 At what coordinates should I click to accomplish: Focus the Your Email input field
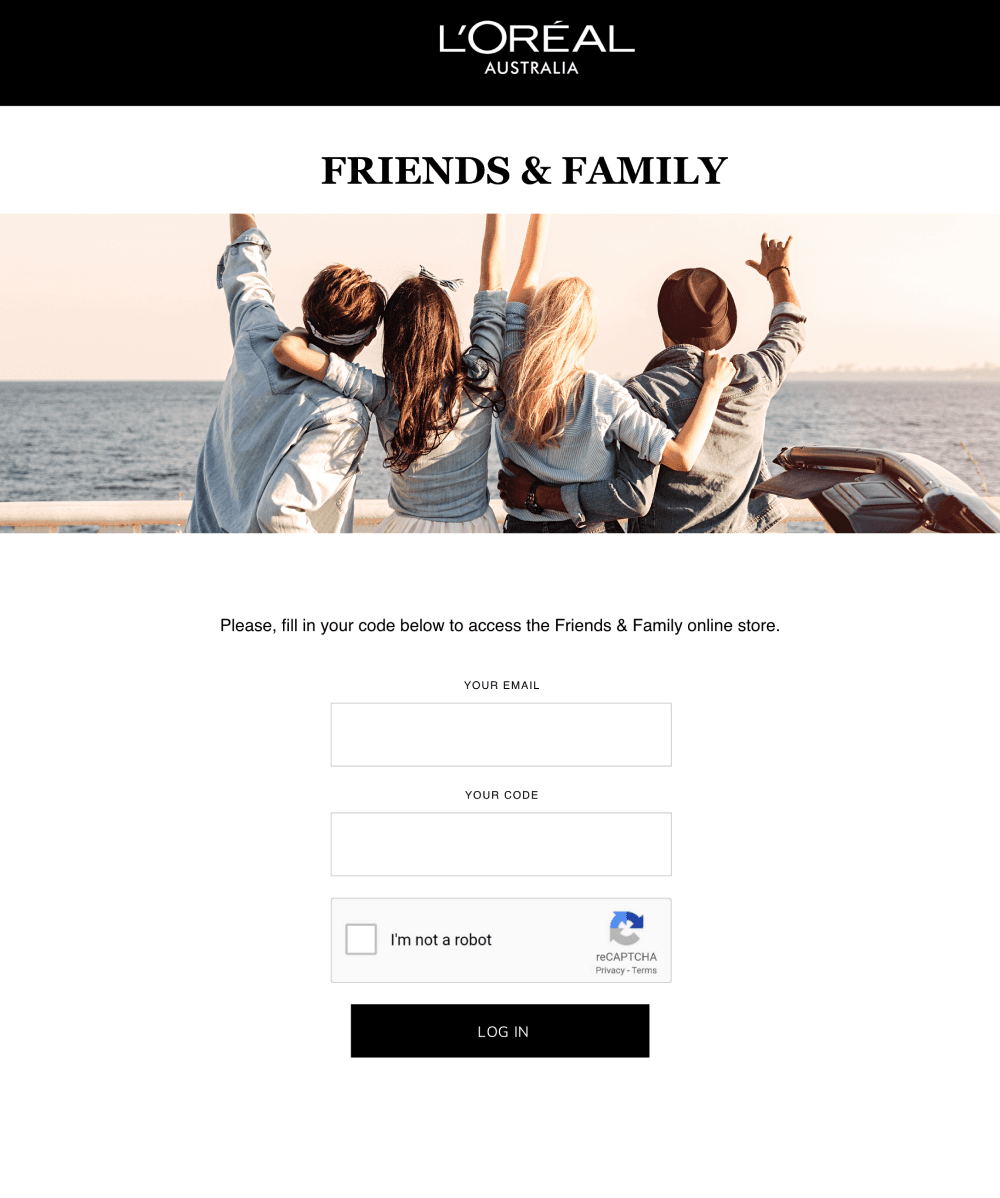[501, 734]
